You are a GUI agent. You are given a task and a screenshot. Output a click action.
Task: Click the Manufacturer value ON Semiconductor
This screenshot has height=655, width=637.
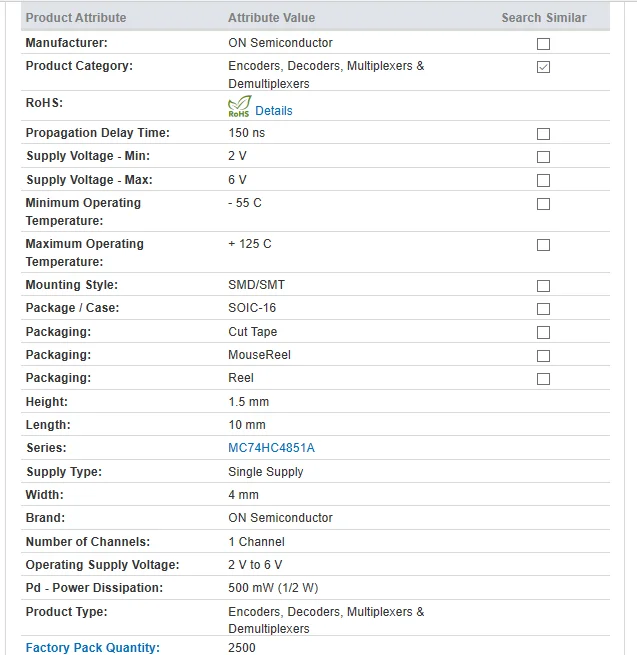tap(280, 43)
